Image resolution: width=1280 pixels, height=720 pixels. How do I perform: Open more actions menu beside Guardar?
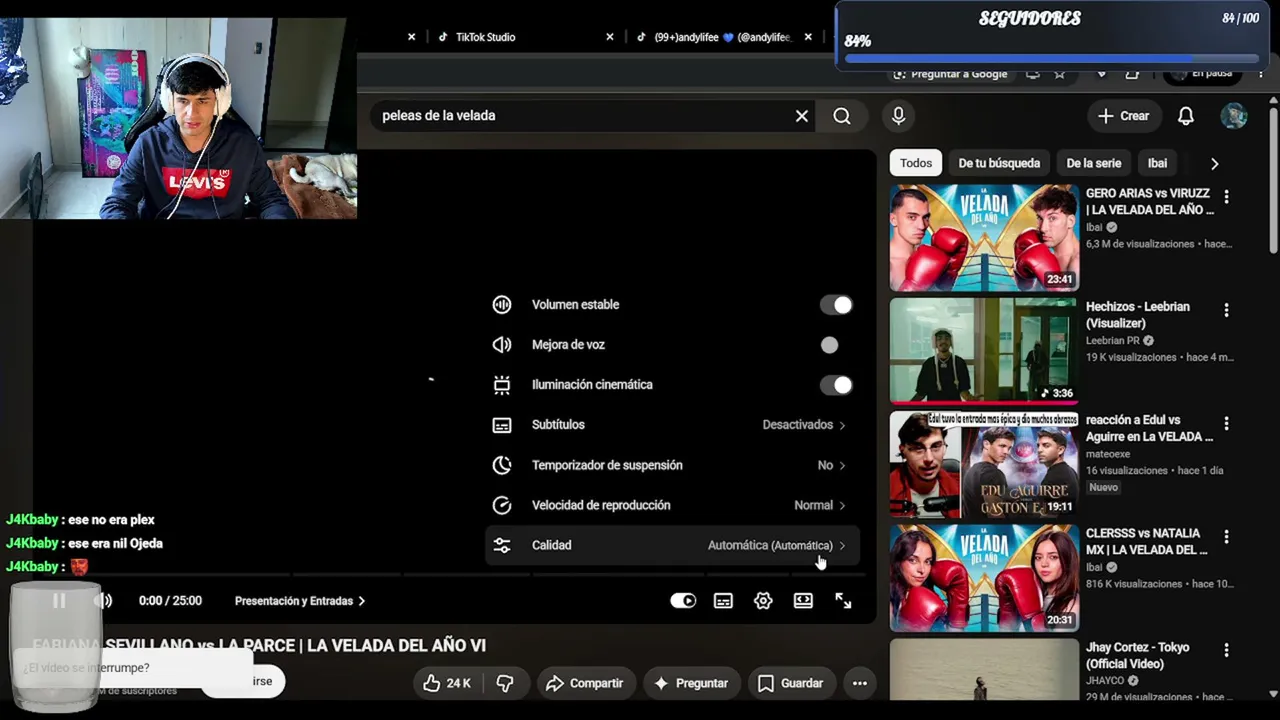coord(859,683)
